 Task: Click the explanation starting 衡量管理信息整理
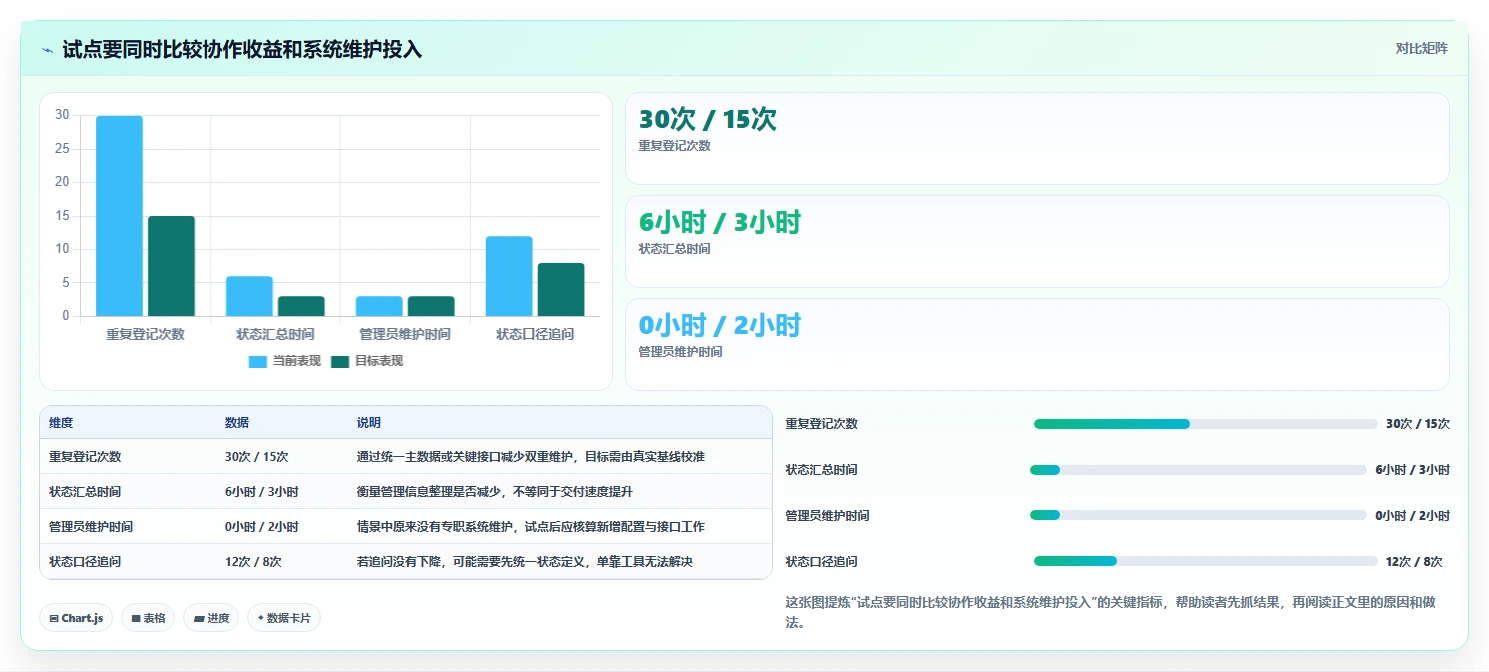coord(495,492)
